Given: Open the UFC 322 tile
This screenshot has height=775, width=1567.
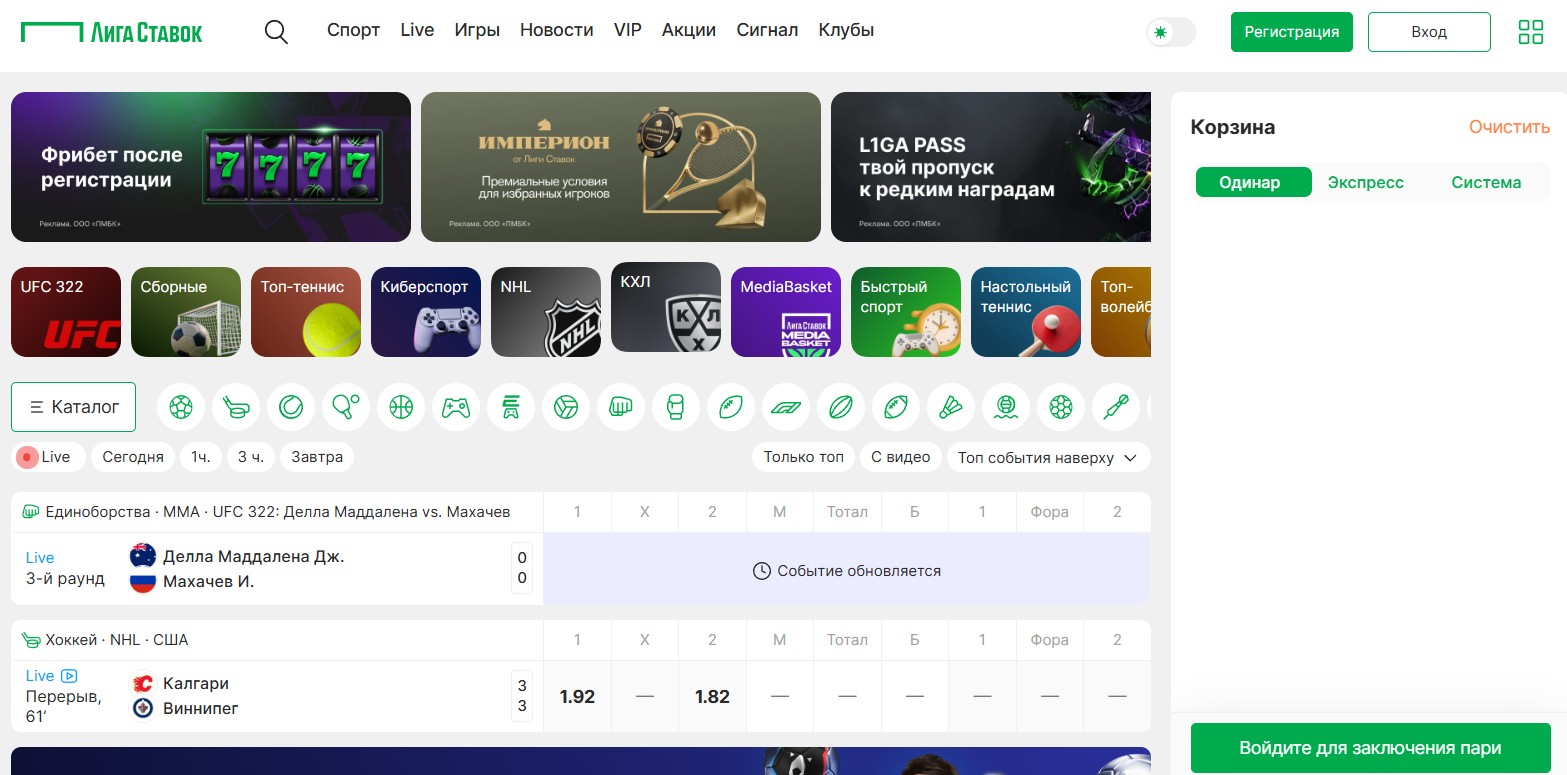Looking at the screenshot, I should pos(66,312).
